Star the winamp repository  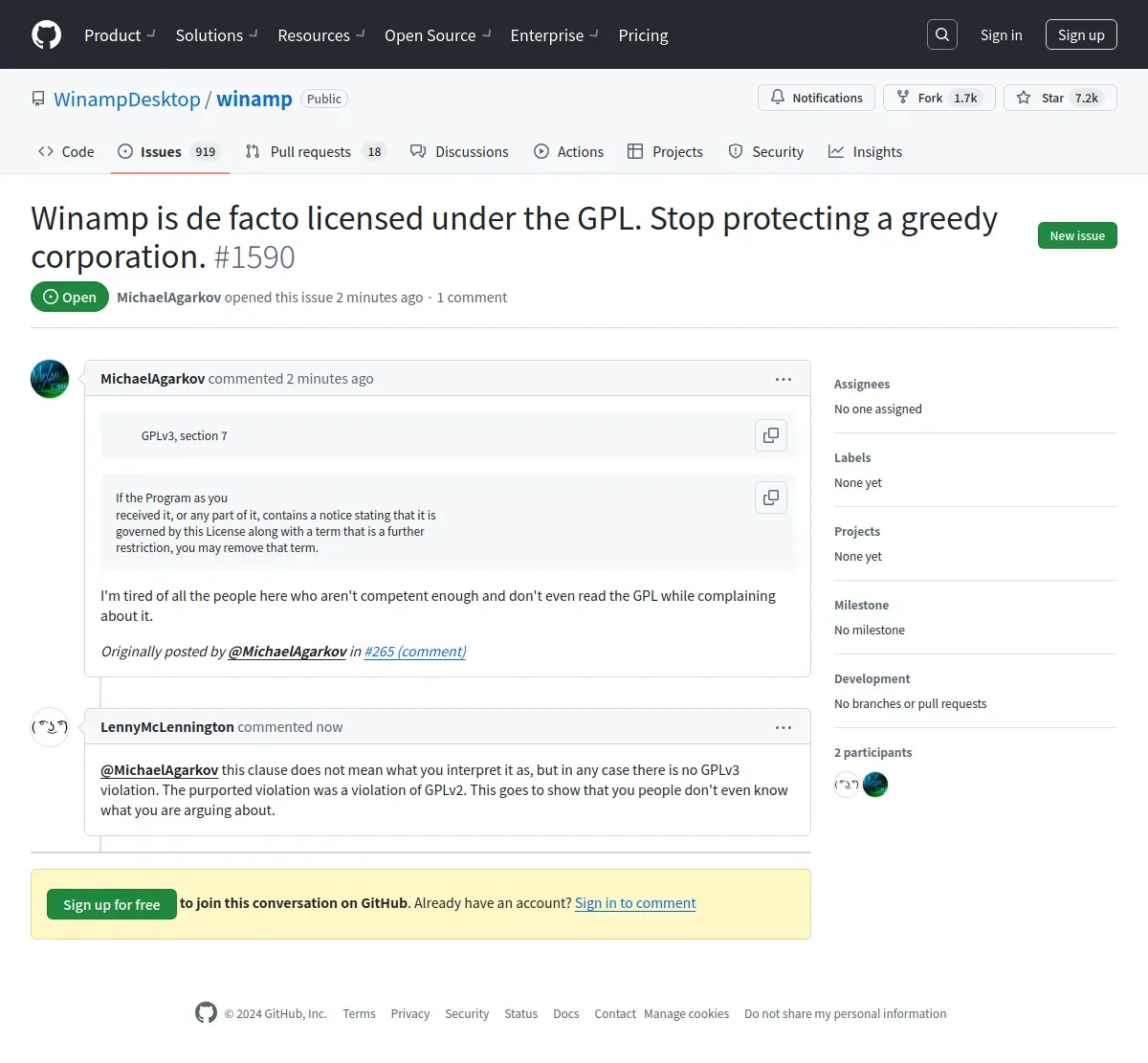point(1060,98)
